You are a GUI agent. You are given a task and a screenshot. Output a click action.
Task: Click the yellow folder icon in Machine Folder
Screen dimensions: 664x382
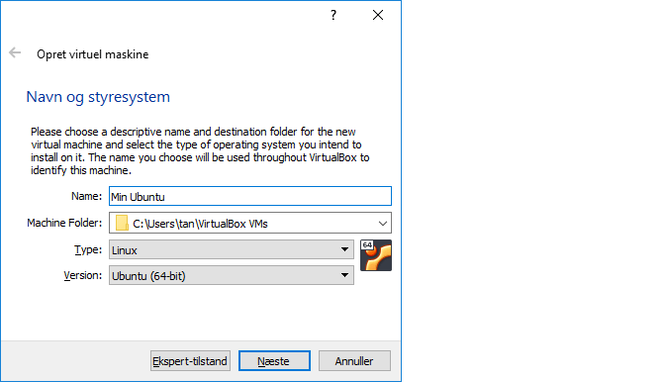pos(122,223)
